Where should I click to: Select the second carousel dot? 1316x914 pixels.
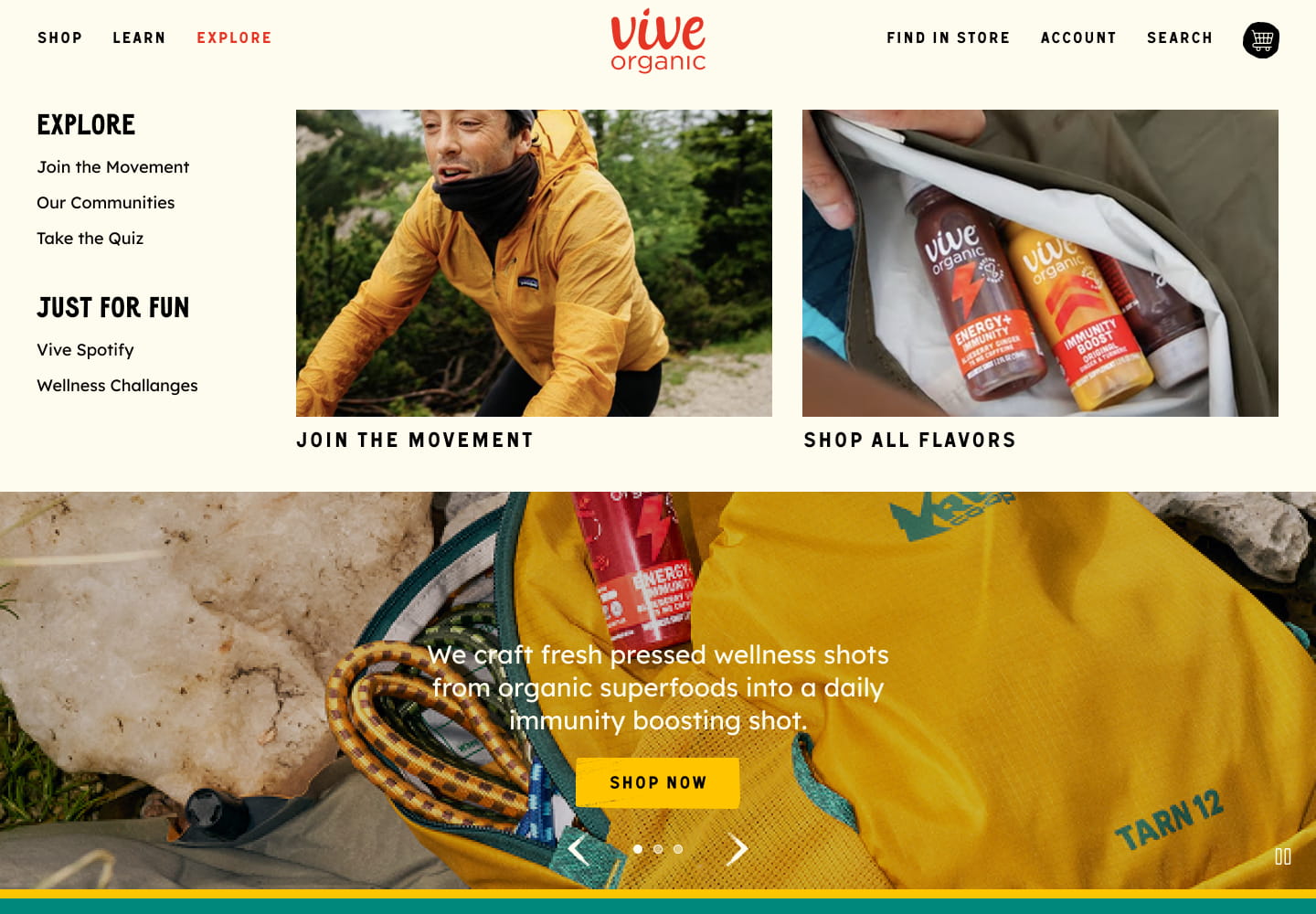pos(658,849)
